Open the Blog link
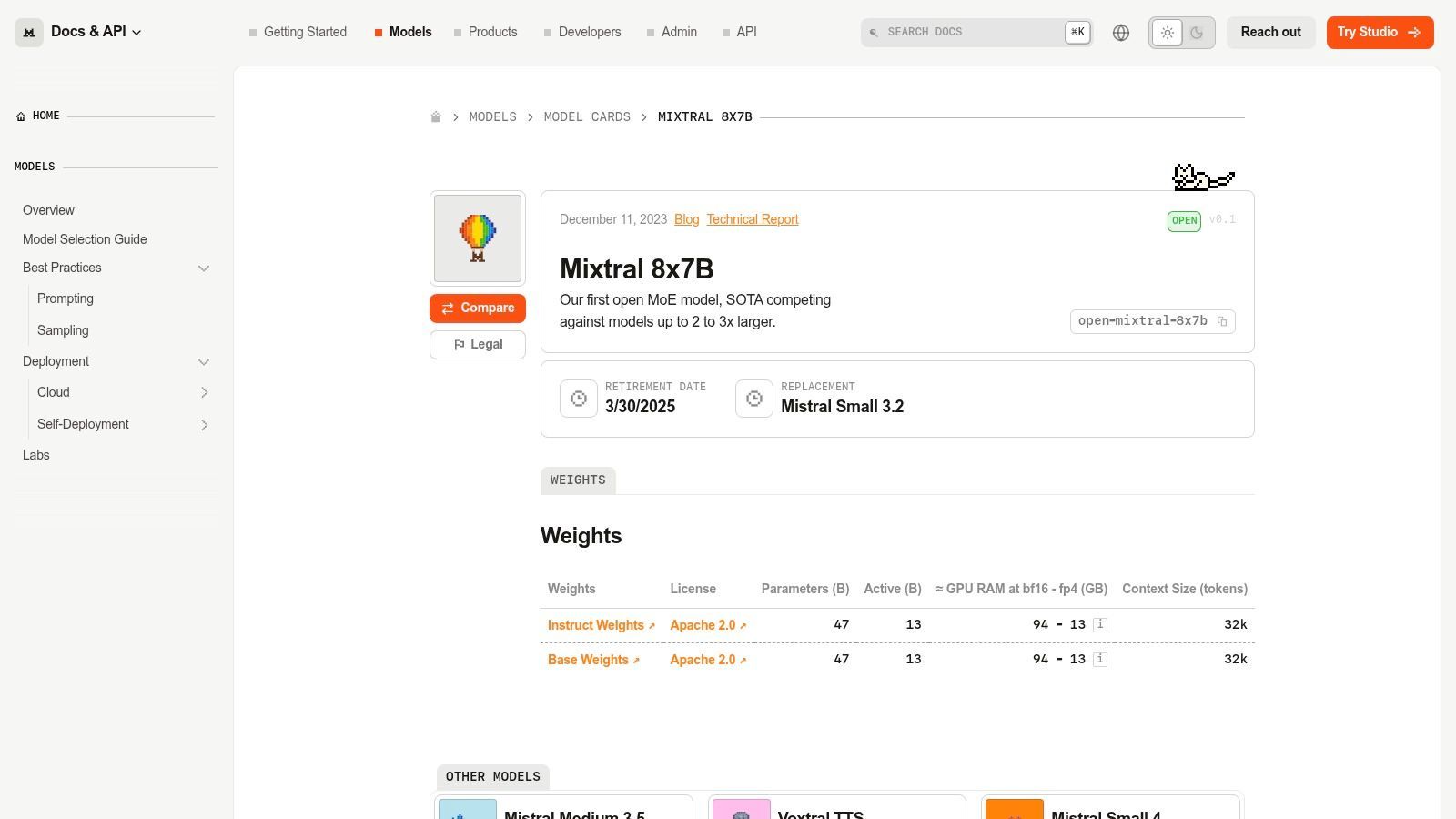Image resolution: width=1456 pixels, height=819 pixels. point(687,219)
